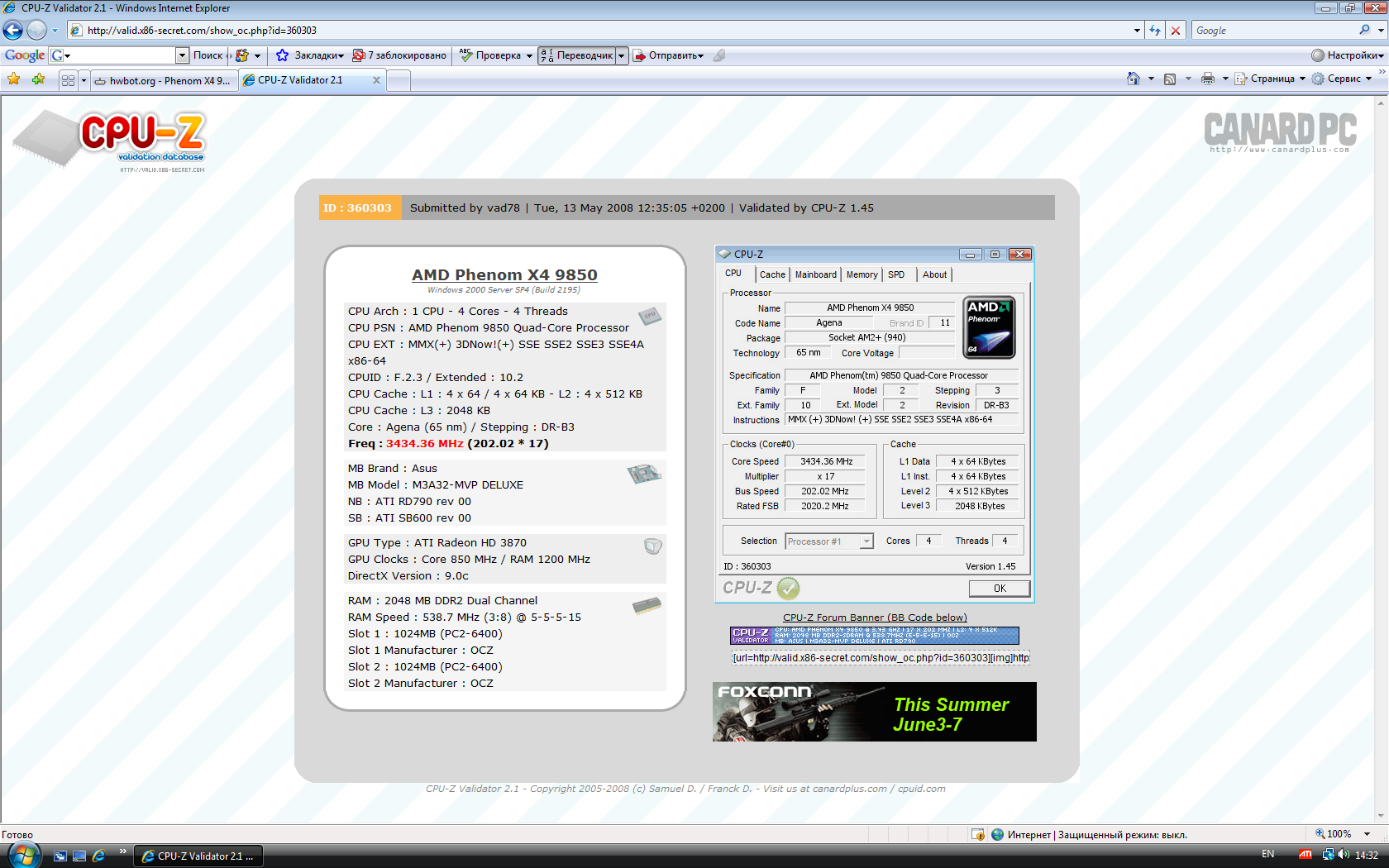
Task: Click the Foxconn This Summer banner ad
Action: click(874, 712)
